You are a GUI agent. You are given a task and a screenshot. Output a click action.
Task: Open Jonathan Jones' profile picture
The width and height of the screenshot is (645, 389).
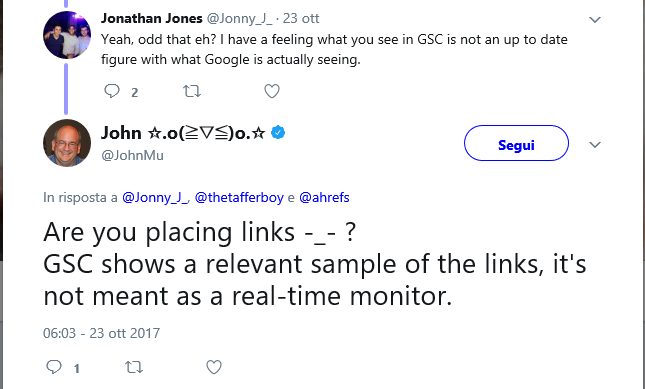tap(67, 35)
